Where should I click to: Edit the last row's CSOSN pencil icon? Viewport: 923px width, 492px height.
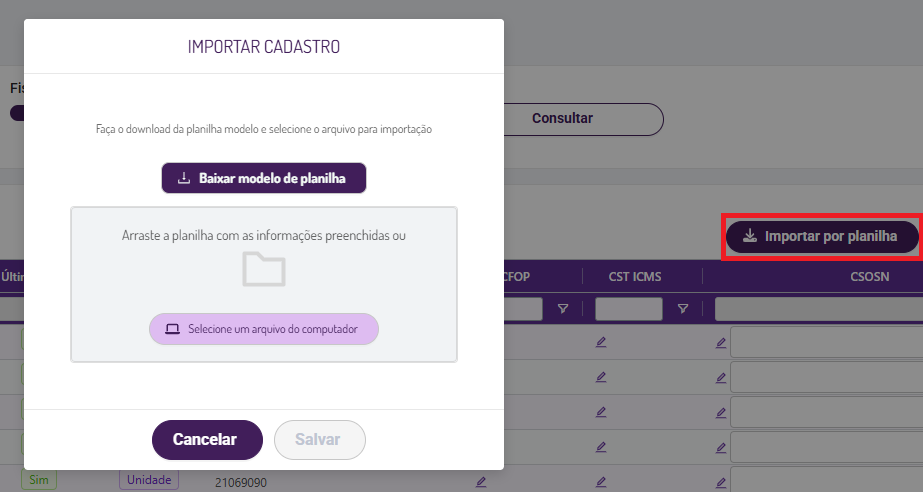pyautogui.click(x=721, y=483)
